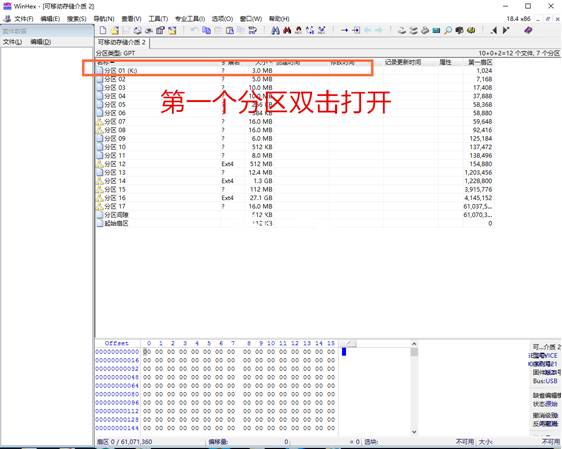Select row 分区 05
Screen dimensions: 562x449
click(x=294, y=105)
